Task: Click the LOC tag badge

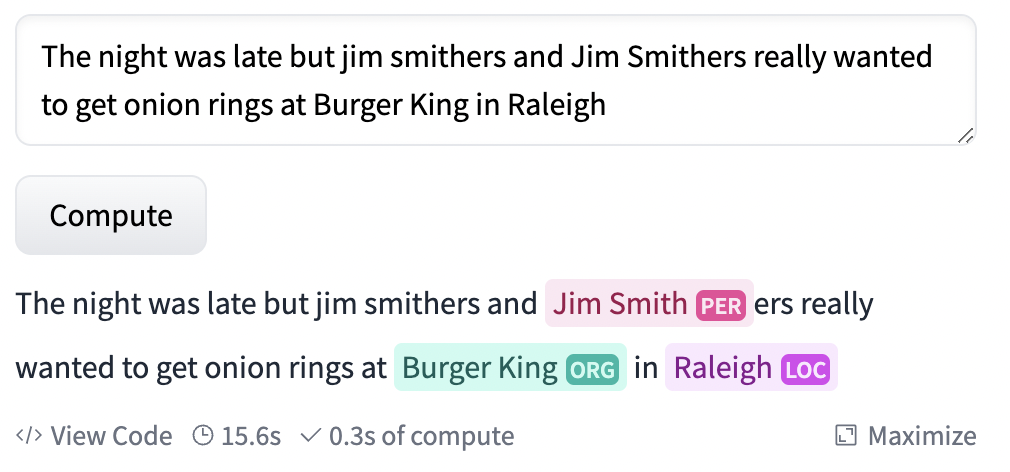Action: coord(805,370)
